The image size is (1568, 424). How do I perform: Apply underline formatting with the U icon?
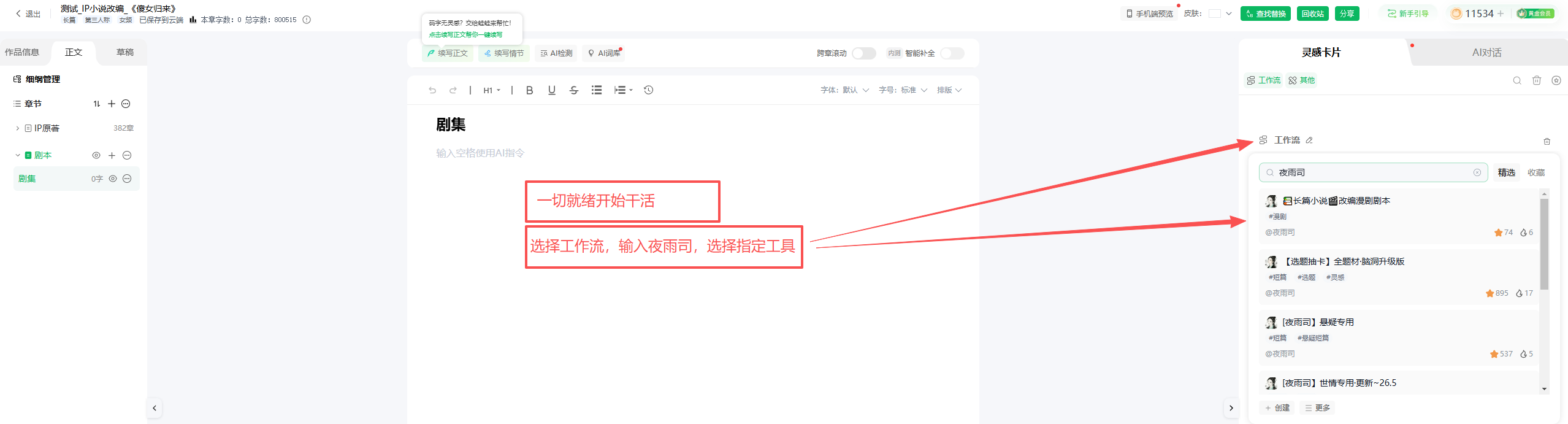[x=552, y=90]
